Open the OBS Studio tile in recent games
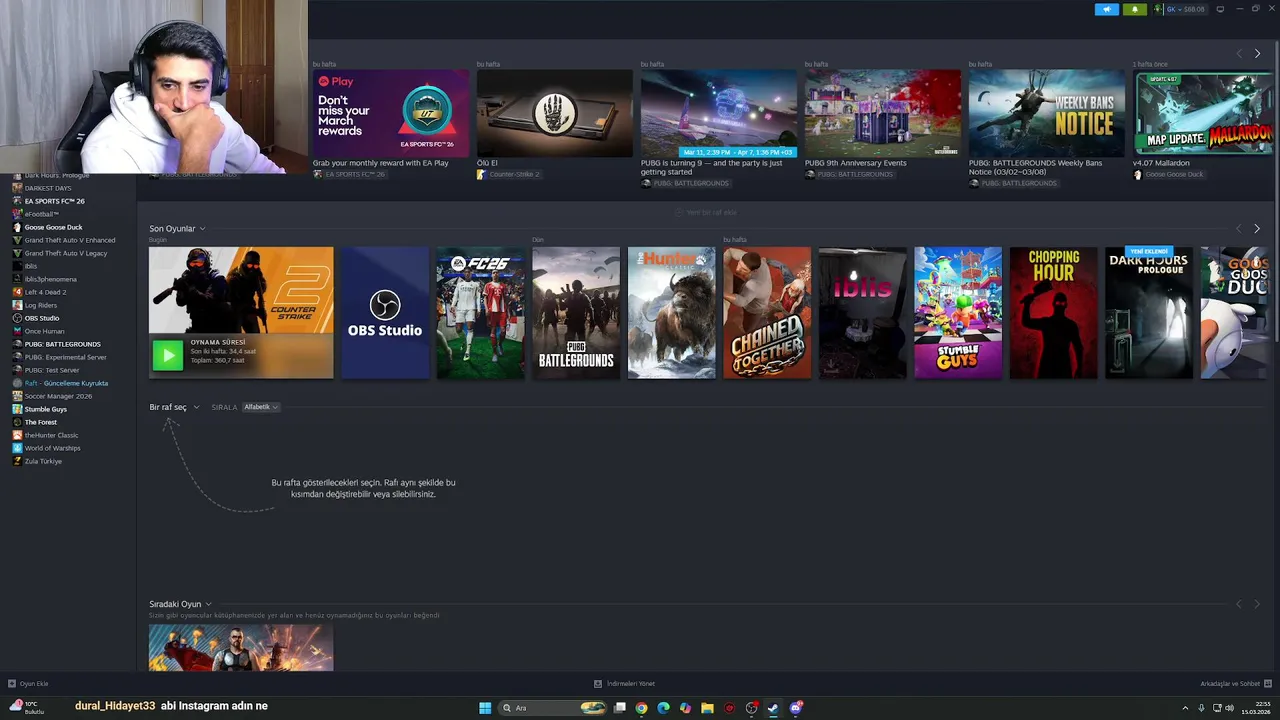The height and width of the screenshot is (720, 1280). point(385,313)
